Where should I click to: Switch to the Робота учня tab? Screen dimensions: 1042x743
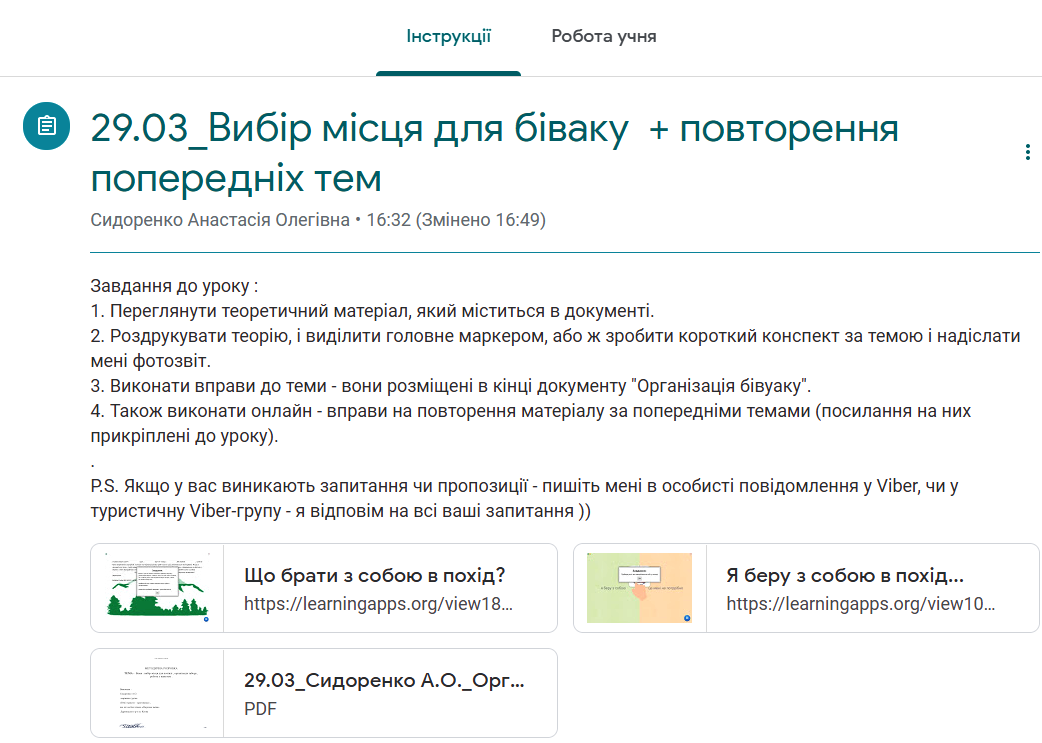point(603,37)
